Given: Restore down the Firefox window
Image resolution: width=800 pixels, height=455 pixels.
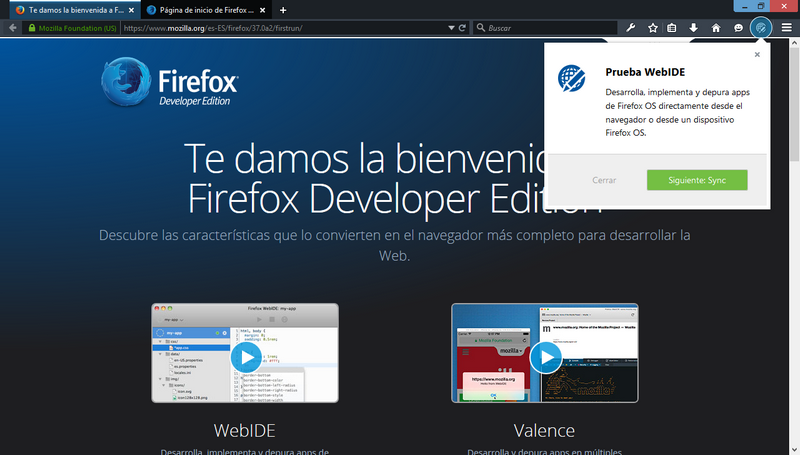Looking at the screenshot, I should coord(761,6).
